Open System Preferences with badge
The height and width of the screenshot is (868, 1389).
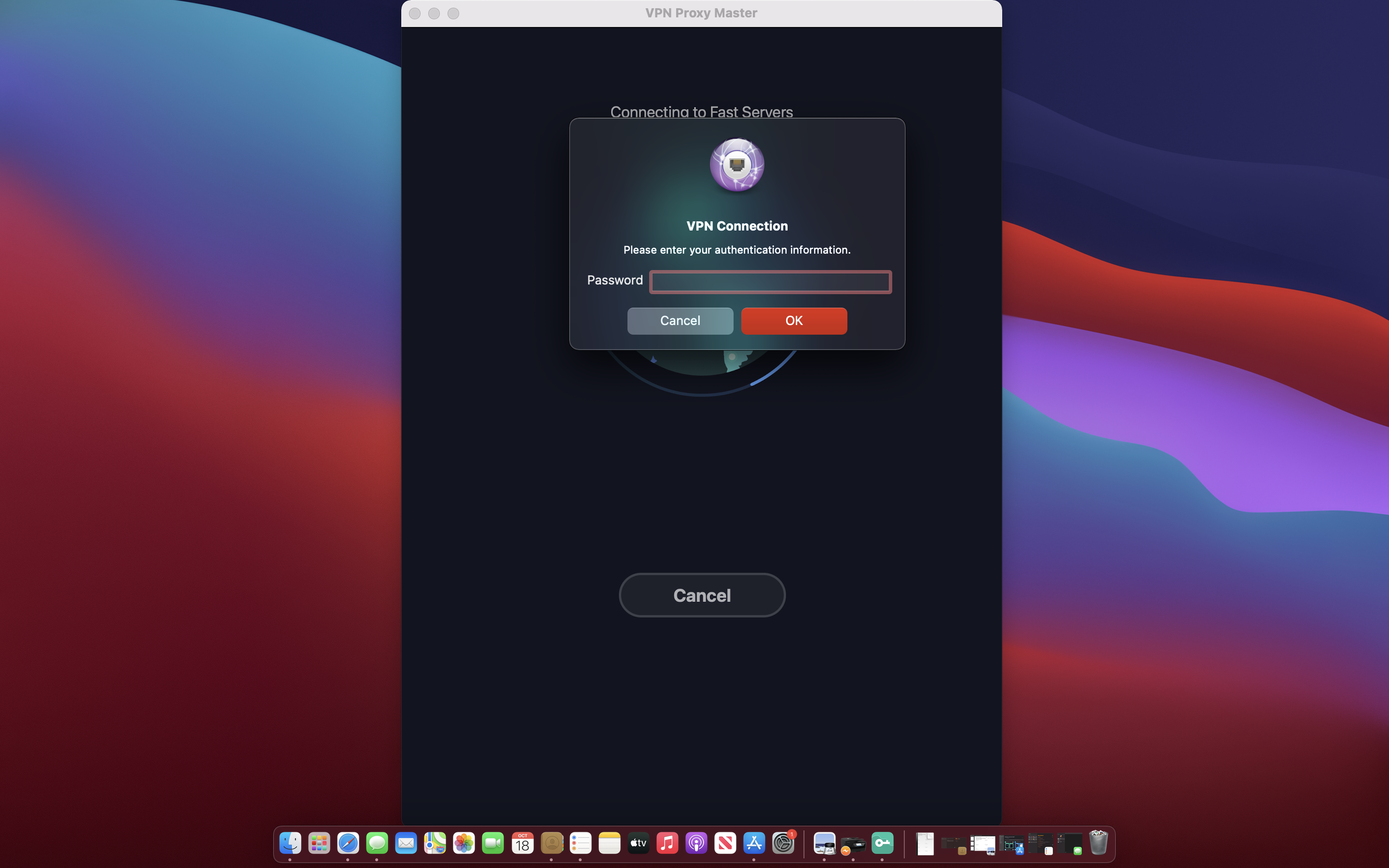tap(783, 843)
